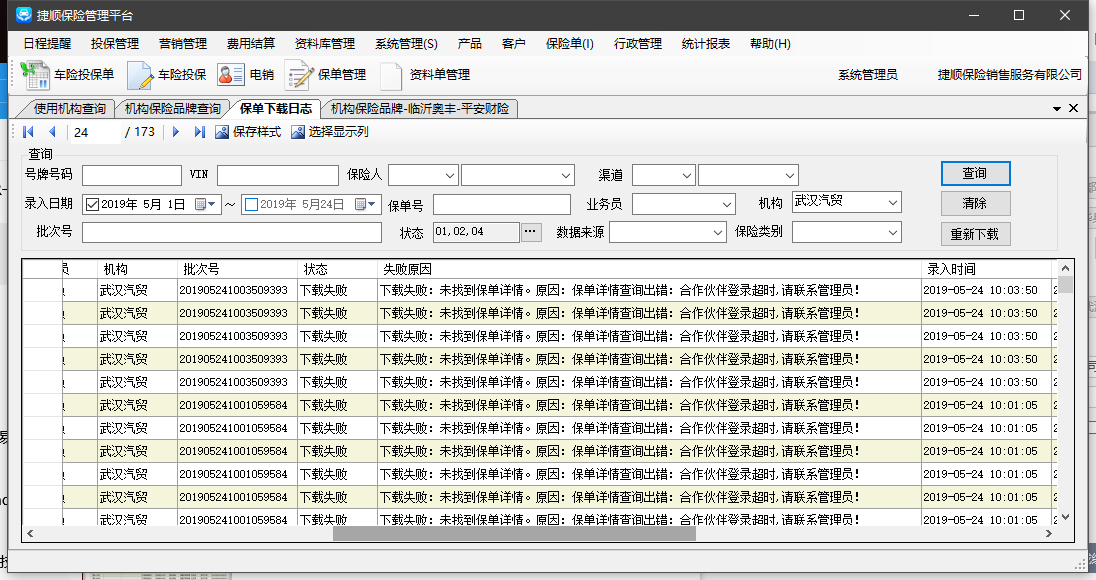Enable the end date checkbox for 5月24日

(x=251, y=205)
